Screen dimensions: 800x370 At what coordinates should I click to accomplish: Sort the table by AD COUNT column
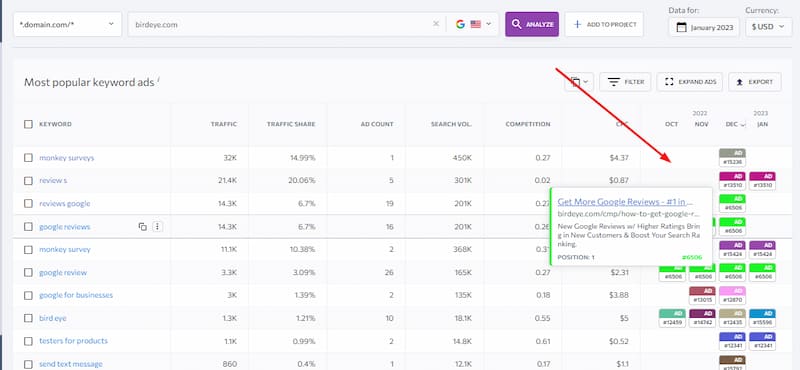click(377, 124)
